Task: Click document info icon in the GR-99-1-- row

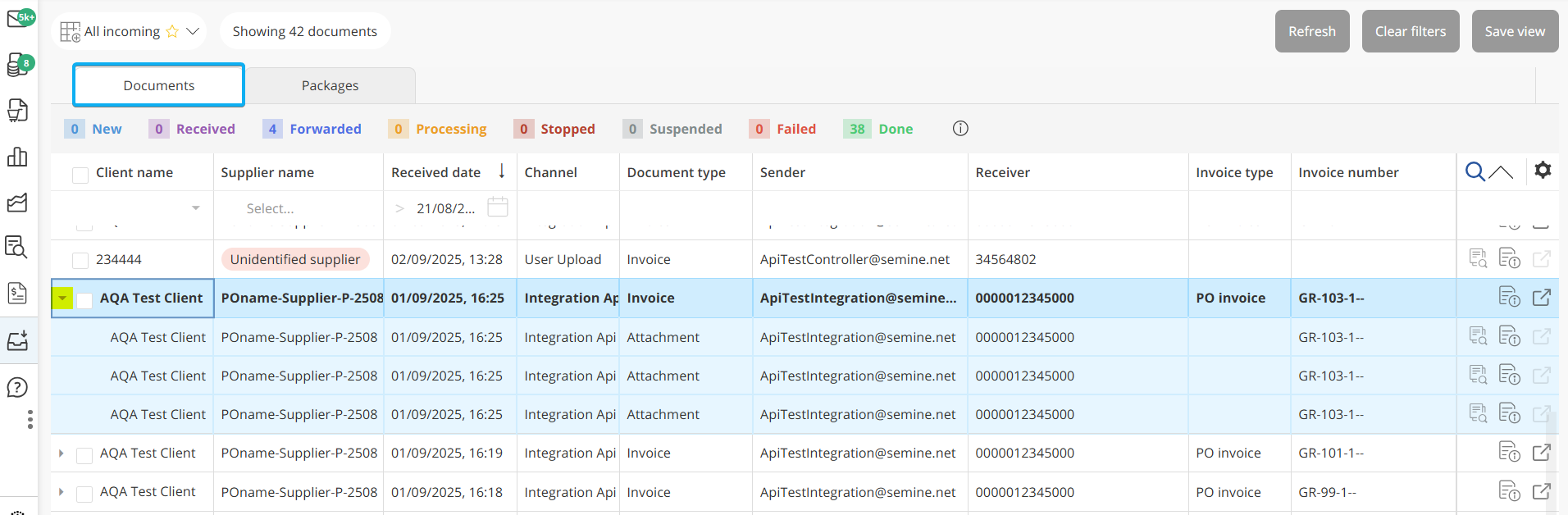Action: (1509, 491)
